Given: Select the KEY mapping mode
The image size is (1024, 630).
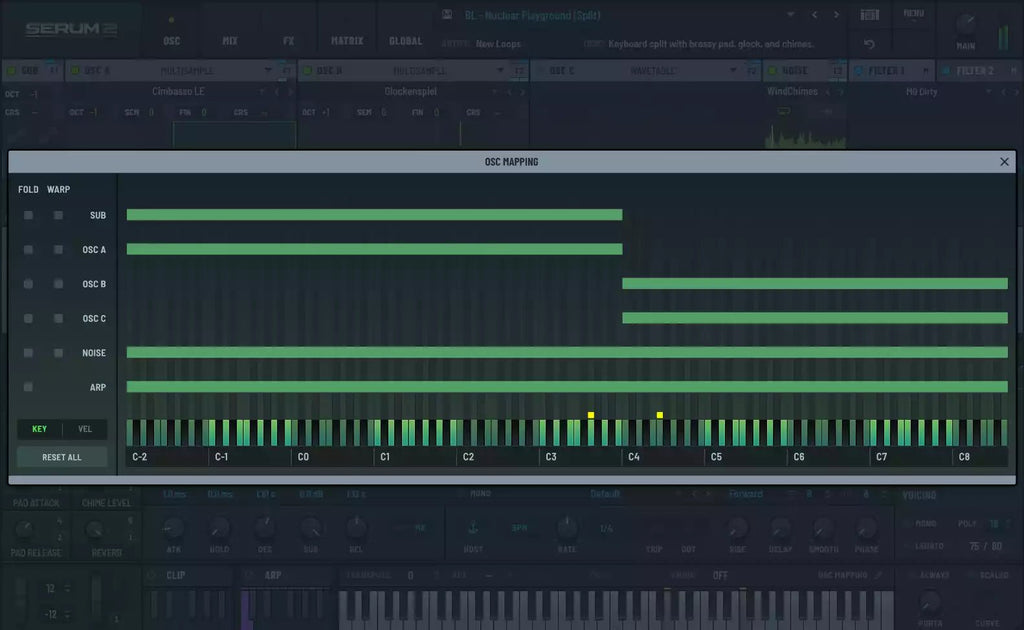Looking at the screenshot, I should (x=40, y=429).
